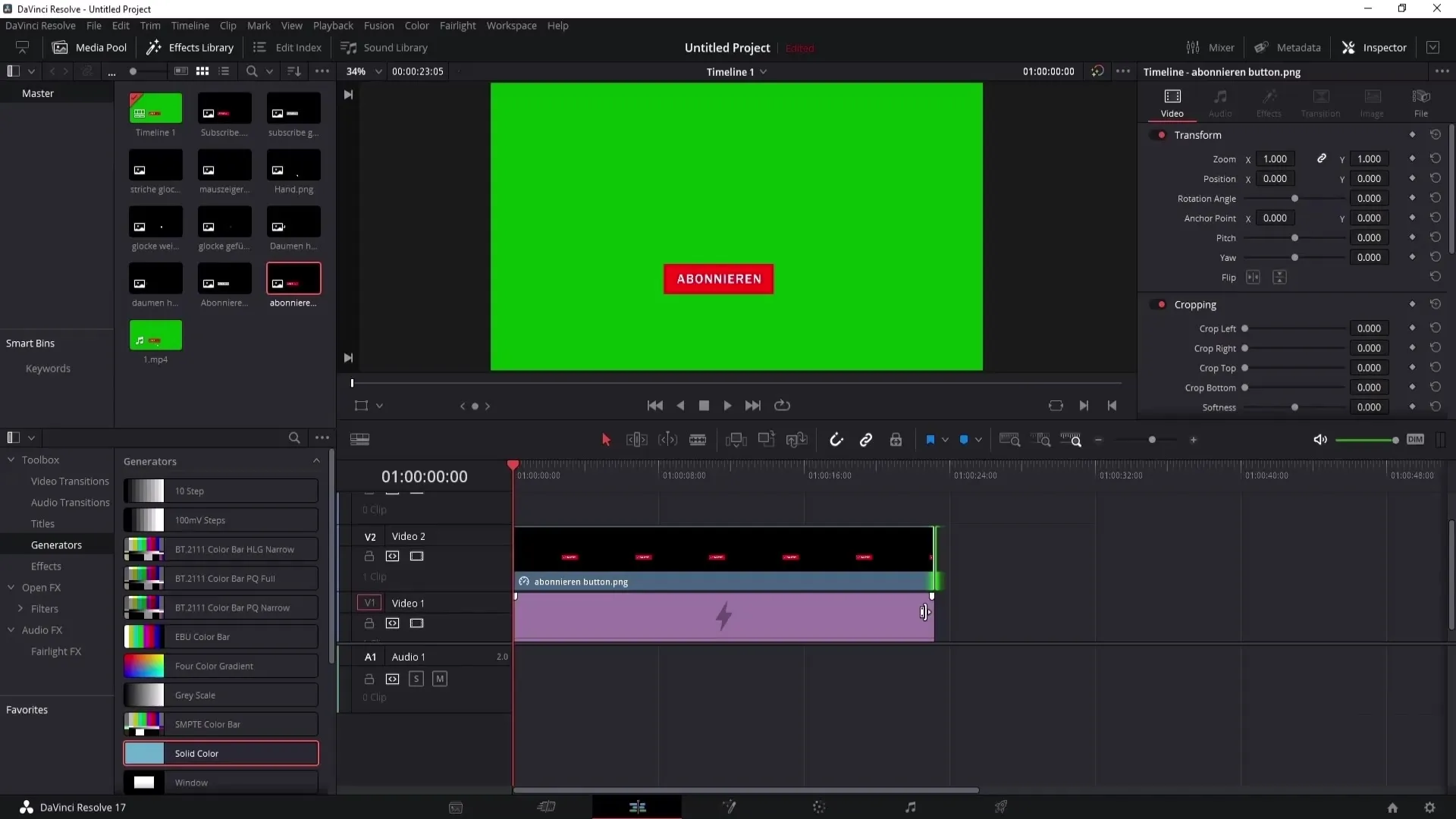The width and height of the screenshot is (1456, 819).
Task: Expand the Transform section in Inspector
Action: (x=1198, y=135)
